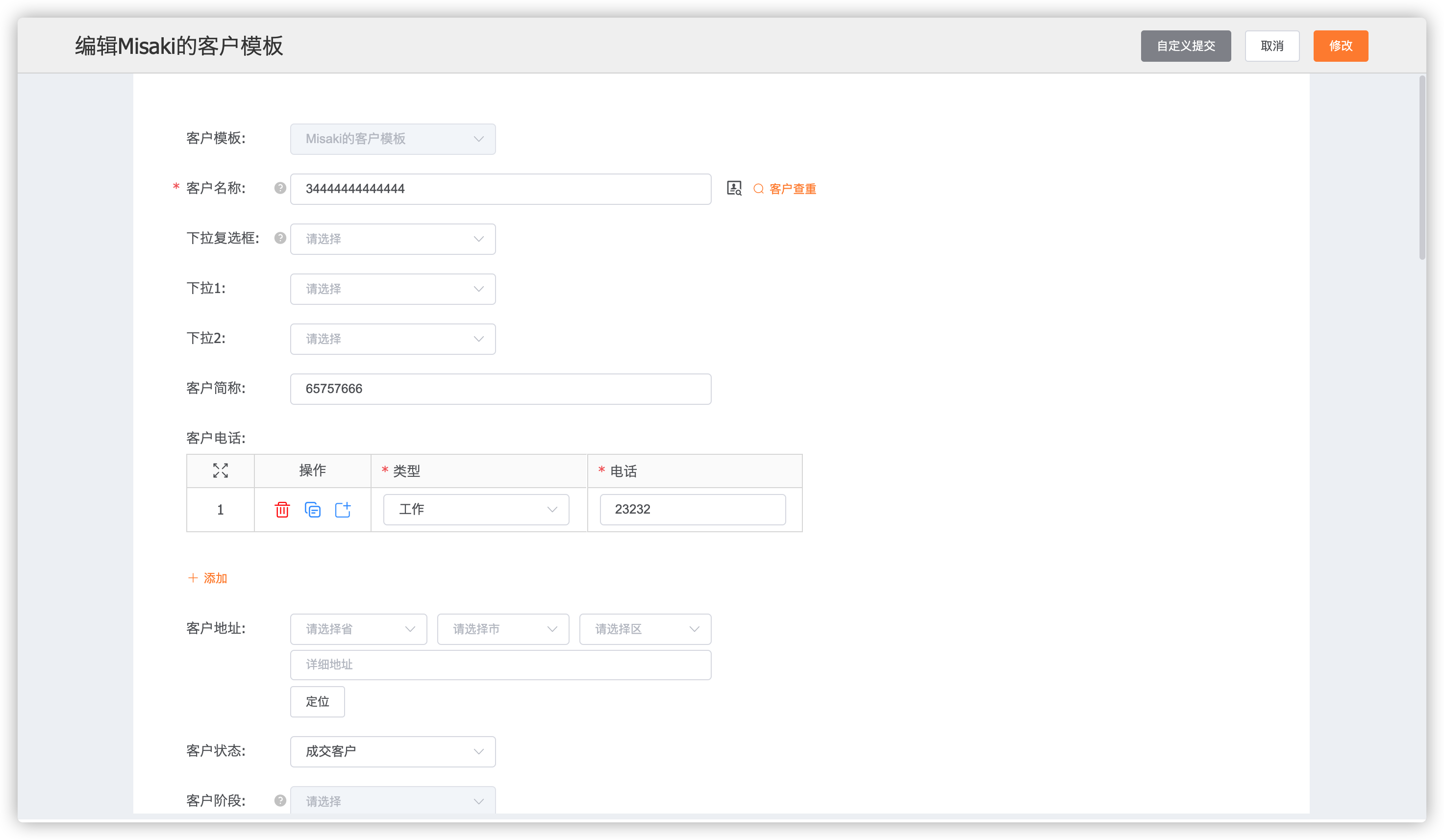The height and width of the screenshot is (840, 1444).
Task: Click the 添加 link to add phone
Action: 208,578
